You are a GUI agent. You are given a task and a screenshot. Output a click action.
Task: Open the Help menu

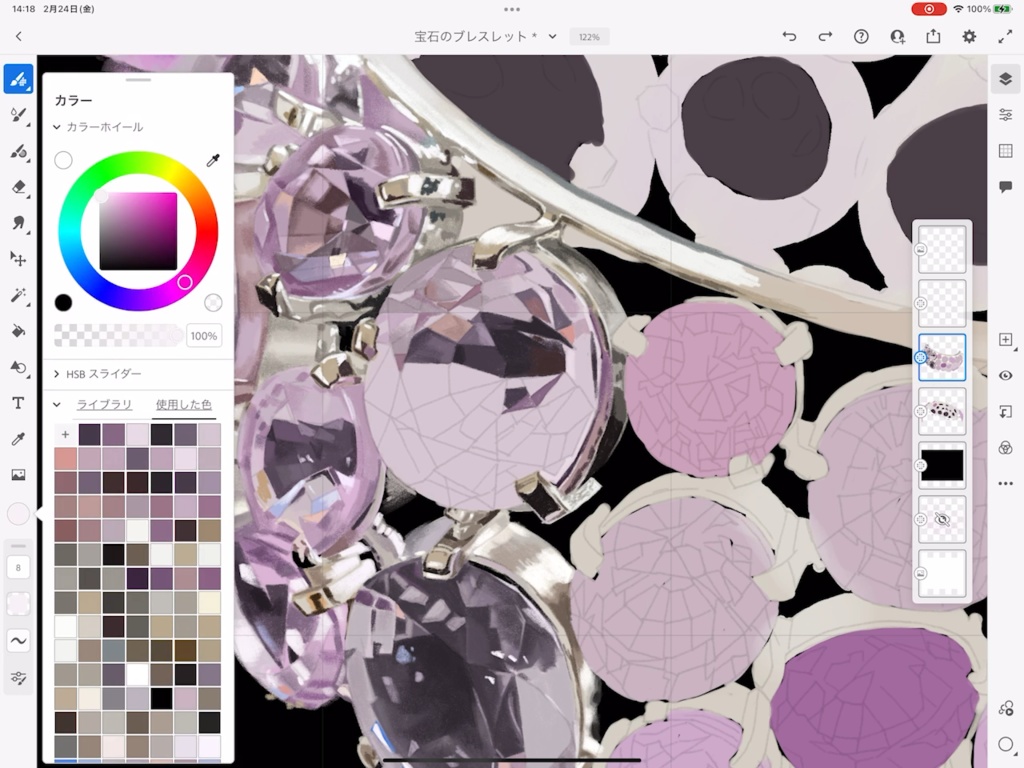point(861,37)
